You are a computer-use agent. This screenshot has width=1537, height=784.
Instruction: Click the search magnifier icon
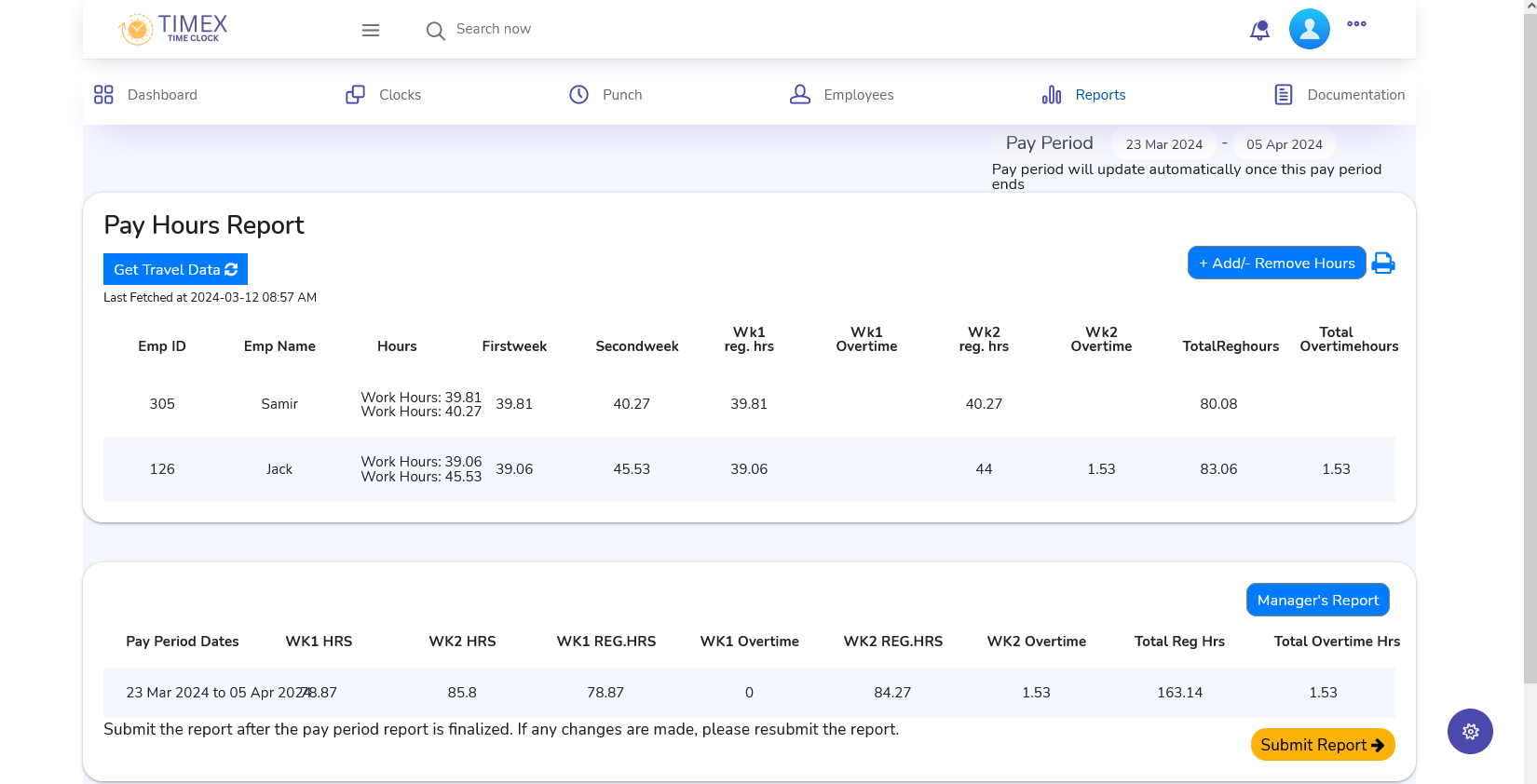435,31
